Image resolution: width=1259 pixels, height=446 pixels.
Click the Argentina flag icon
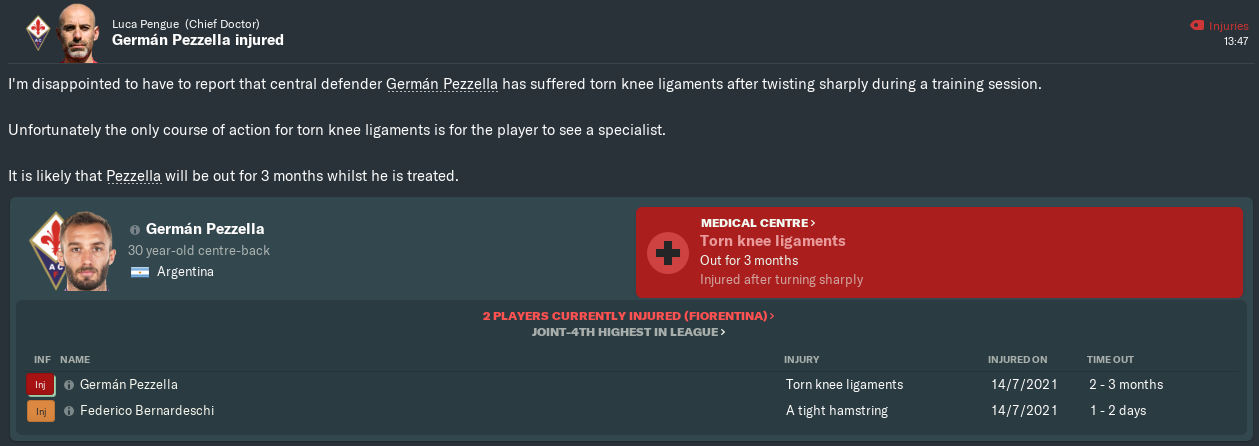(140, 272)
